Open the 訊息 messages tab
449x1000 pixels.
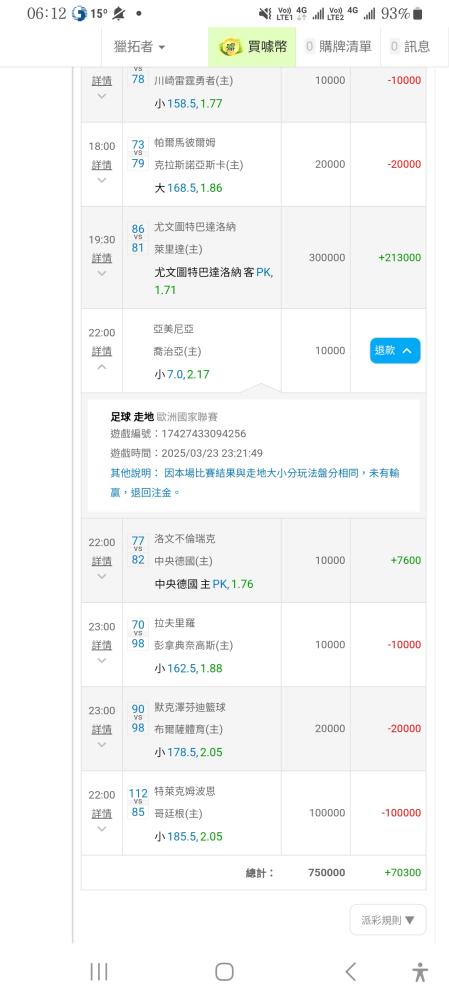409,47
